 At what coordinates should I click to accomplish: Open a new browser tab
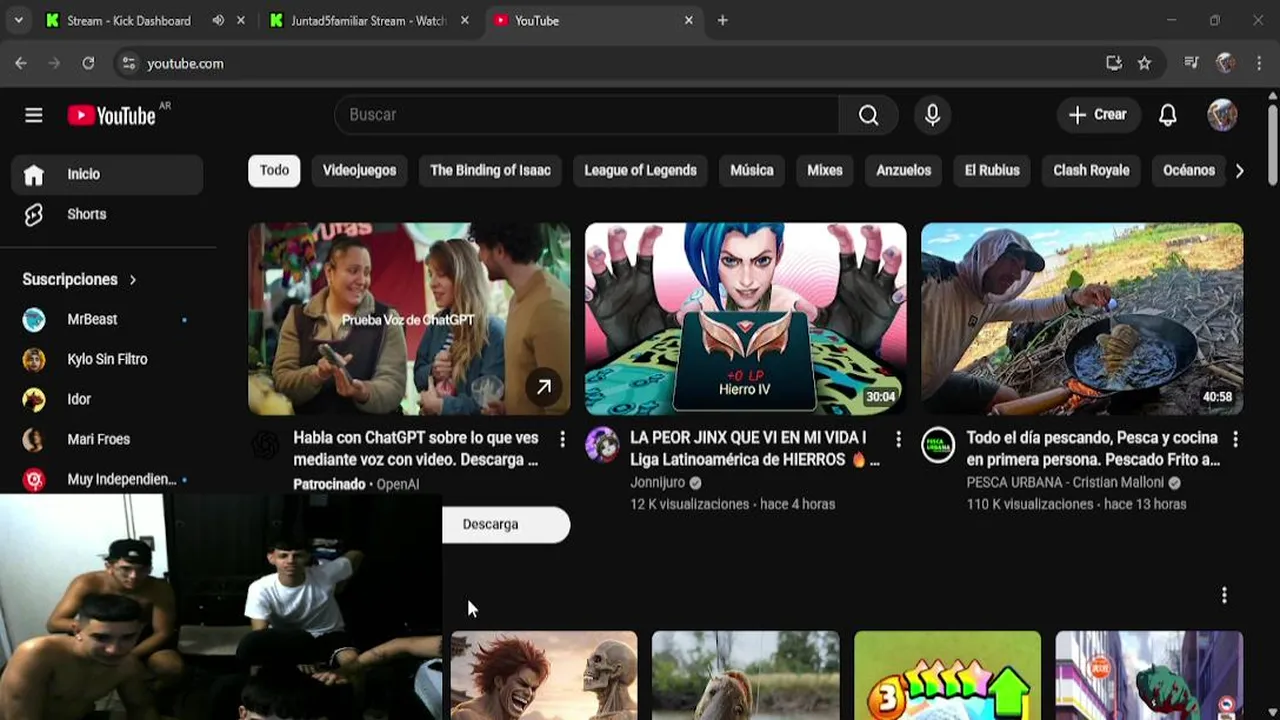click(x=722, y=20)
